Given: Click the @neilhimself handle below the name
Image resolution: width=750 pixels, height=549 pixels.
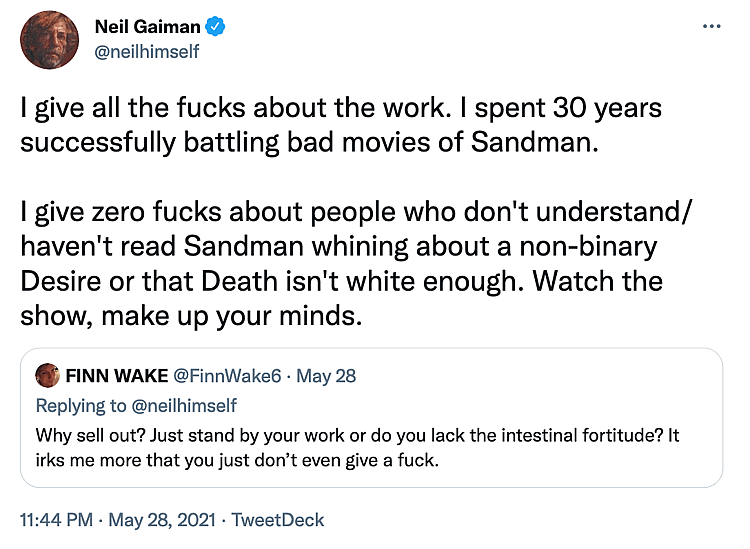Looking at the screenshot, I should [146, 50].
